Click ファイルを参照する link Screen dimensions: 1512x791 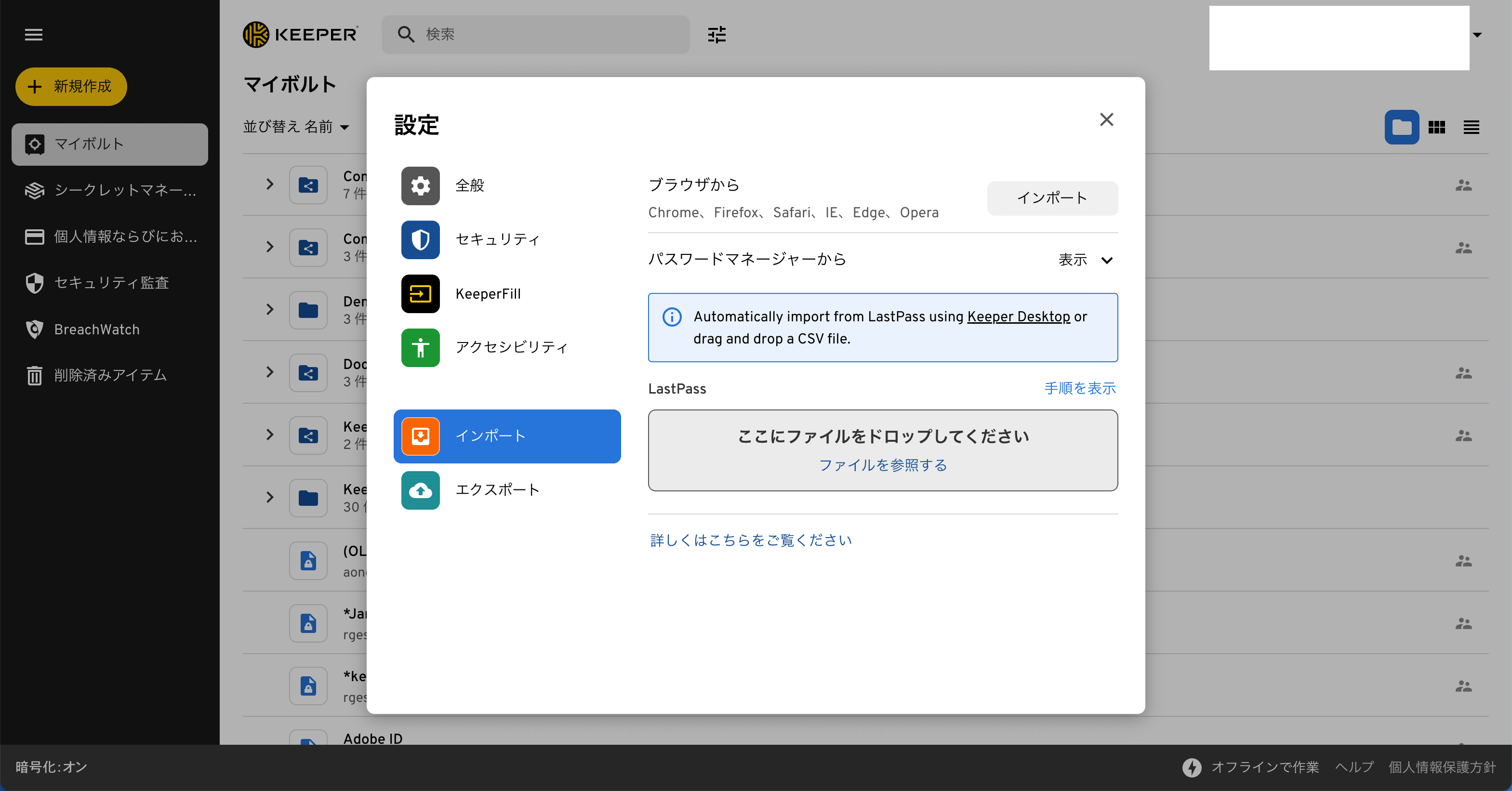pos(882,465)
